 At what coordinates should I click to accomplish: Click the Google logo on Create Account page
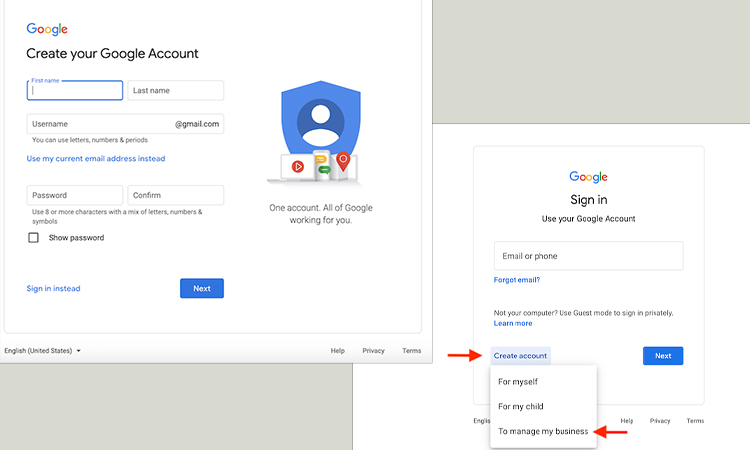(47, 29)
